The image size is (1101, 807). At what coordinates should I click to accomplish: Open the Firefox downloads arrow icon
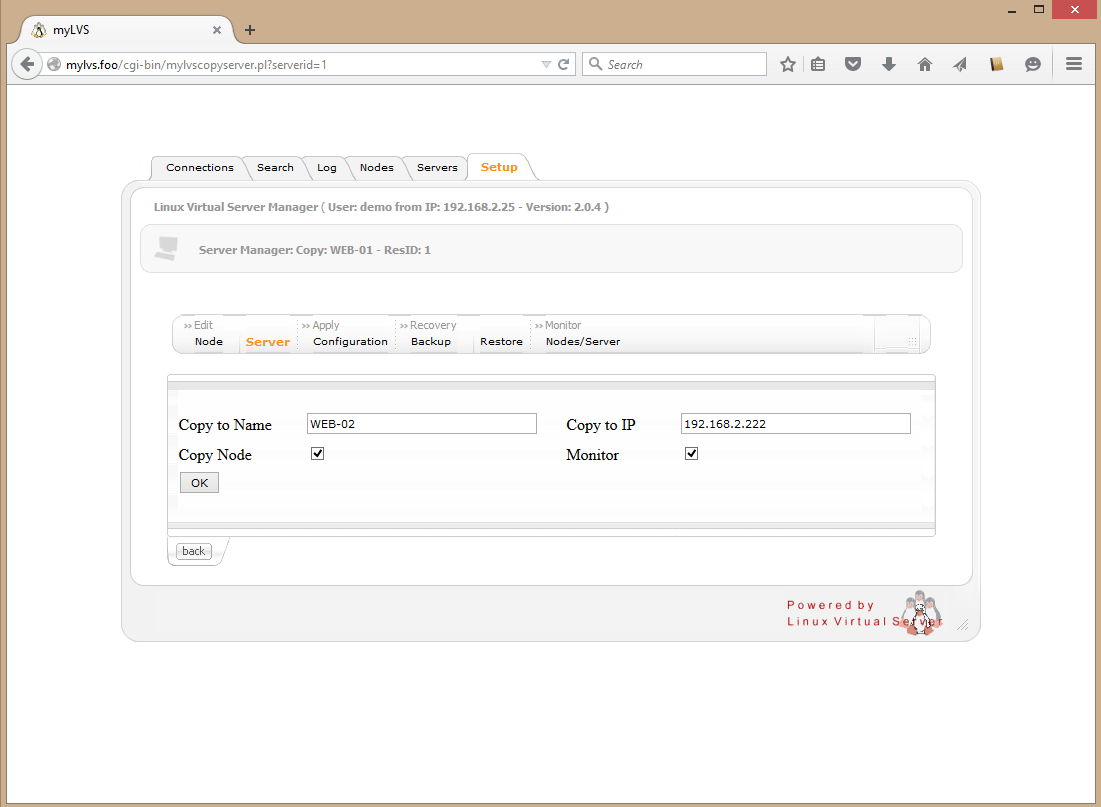(888, 64)
